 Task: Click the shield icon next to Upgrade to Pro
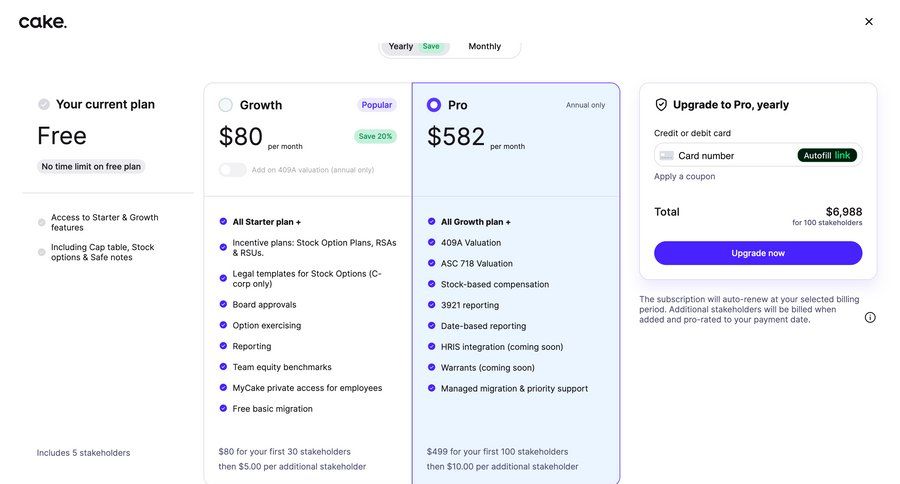tap(661, 104)
